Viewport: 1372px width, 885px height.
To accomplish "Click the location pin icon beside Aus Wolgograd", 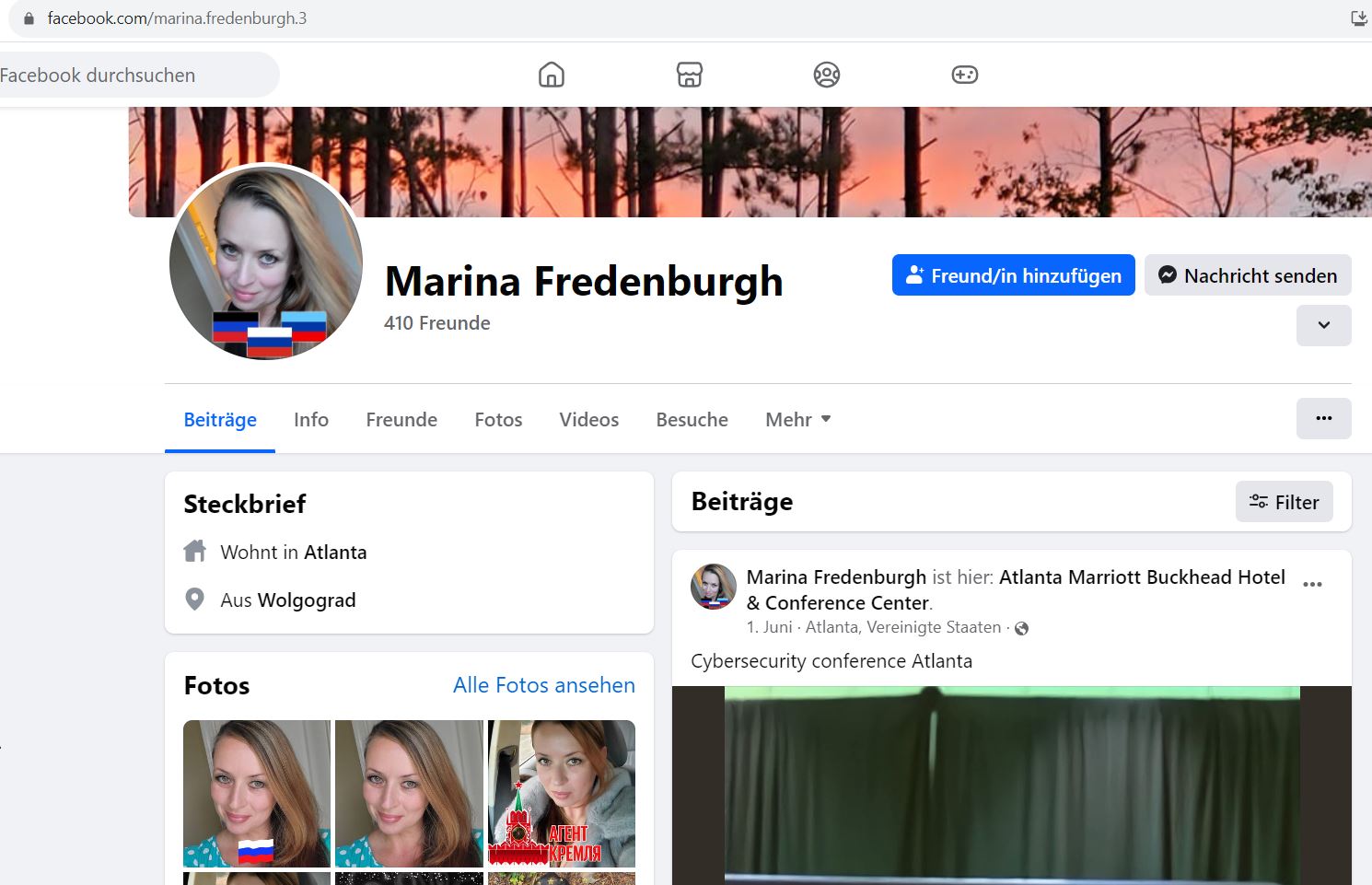I will (195, 600).
